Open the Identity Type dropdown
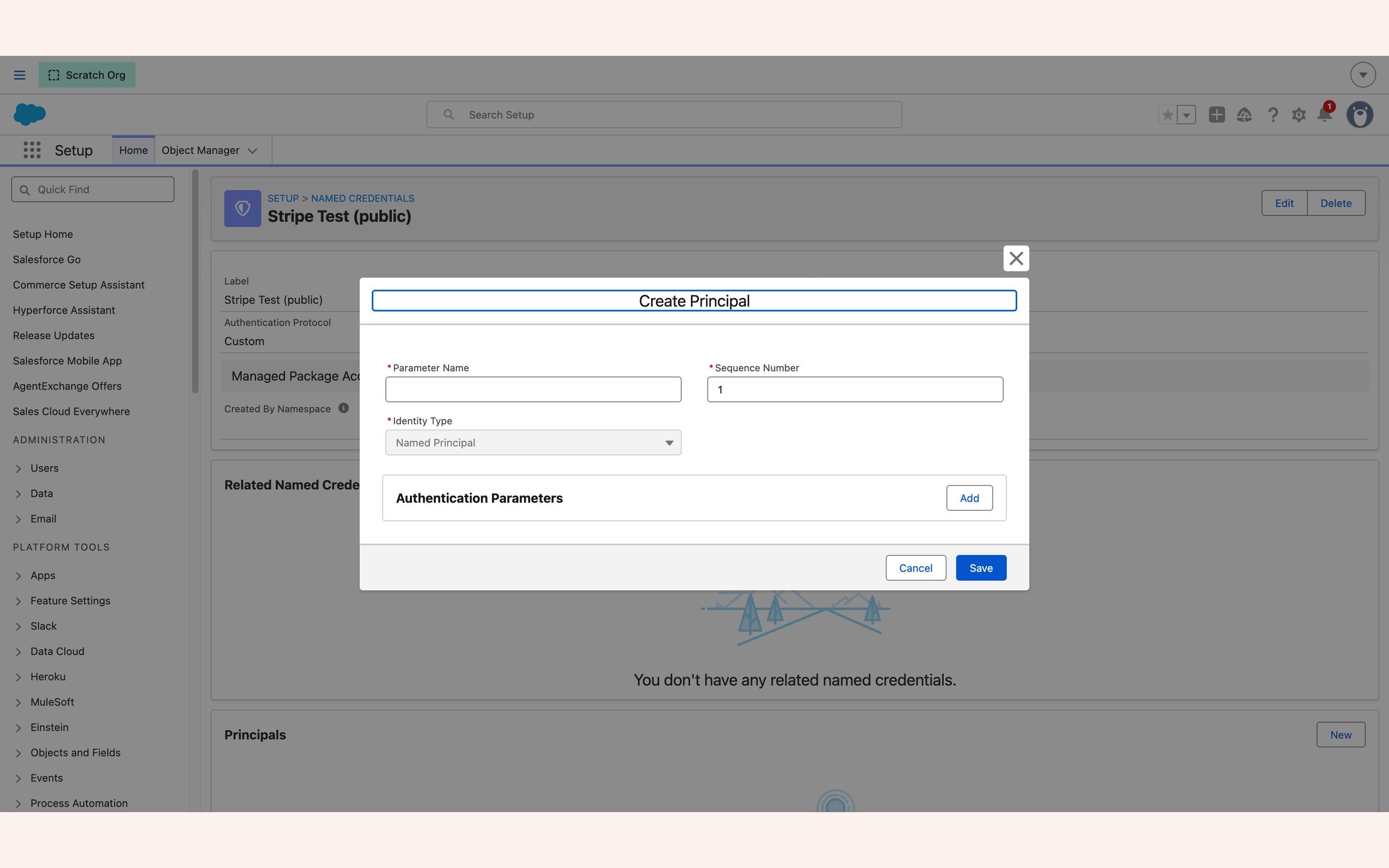Image resolution: width=1389 pixels, height=868 pixels. tap(533, 443)
